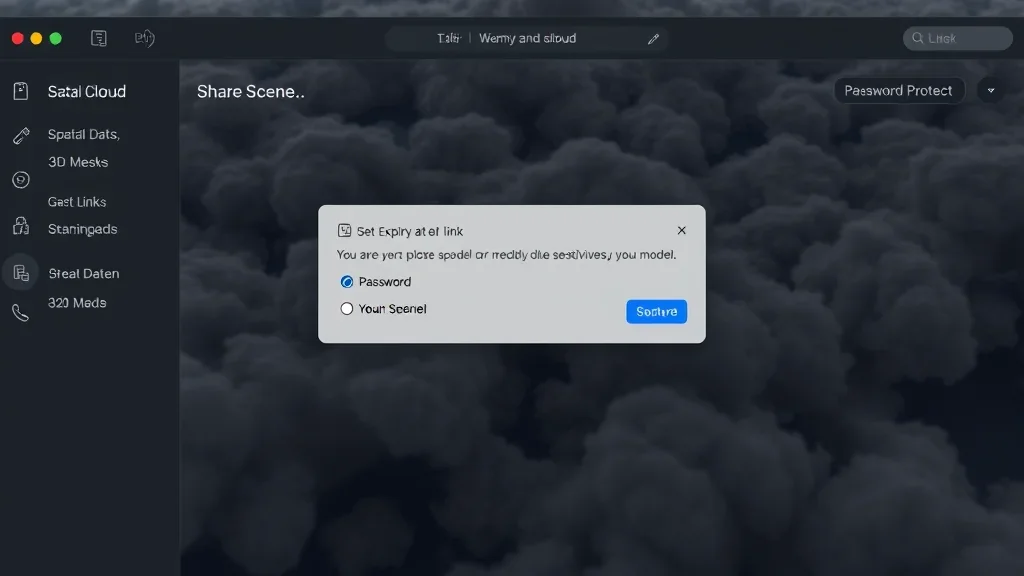
Task: Open Staningads via the lock icon
Action: pos(21,227)
